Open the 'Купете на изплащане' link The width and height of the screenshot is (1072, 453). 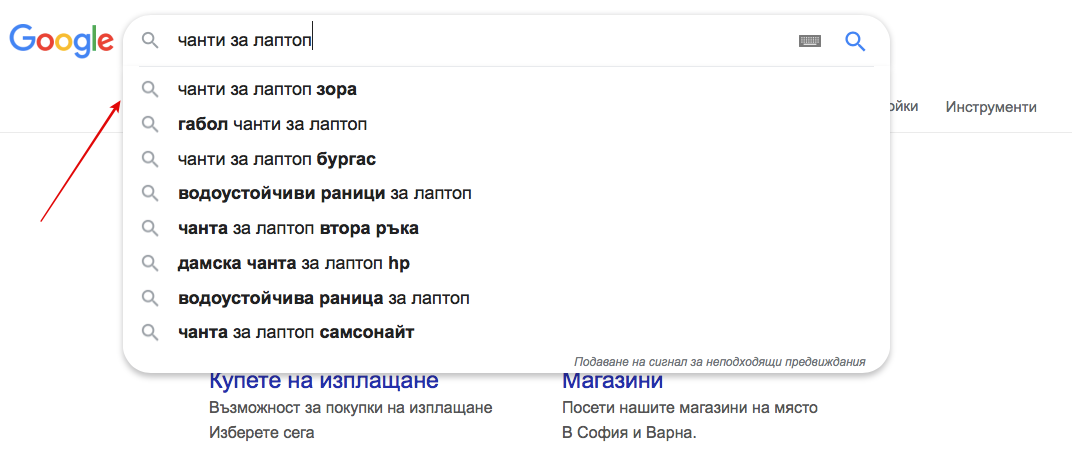(323, 381)
